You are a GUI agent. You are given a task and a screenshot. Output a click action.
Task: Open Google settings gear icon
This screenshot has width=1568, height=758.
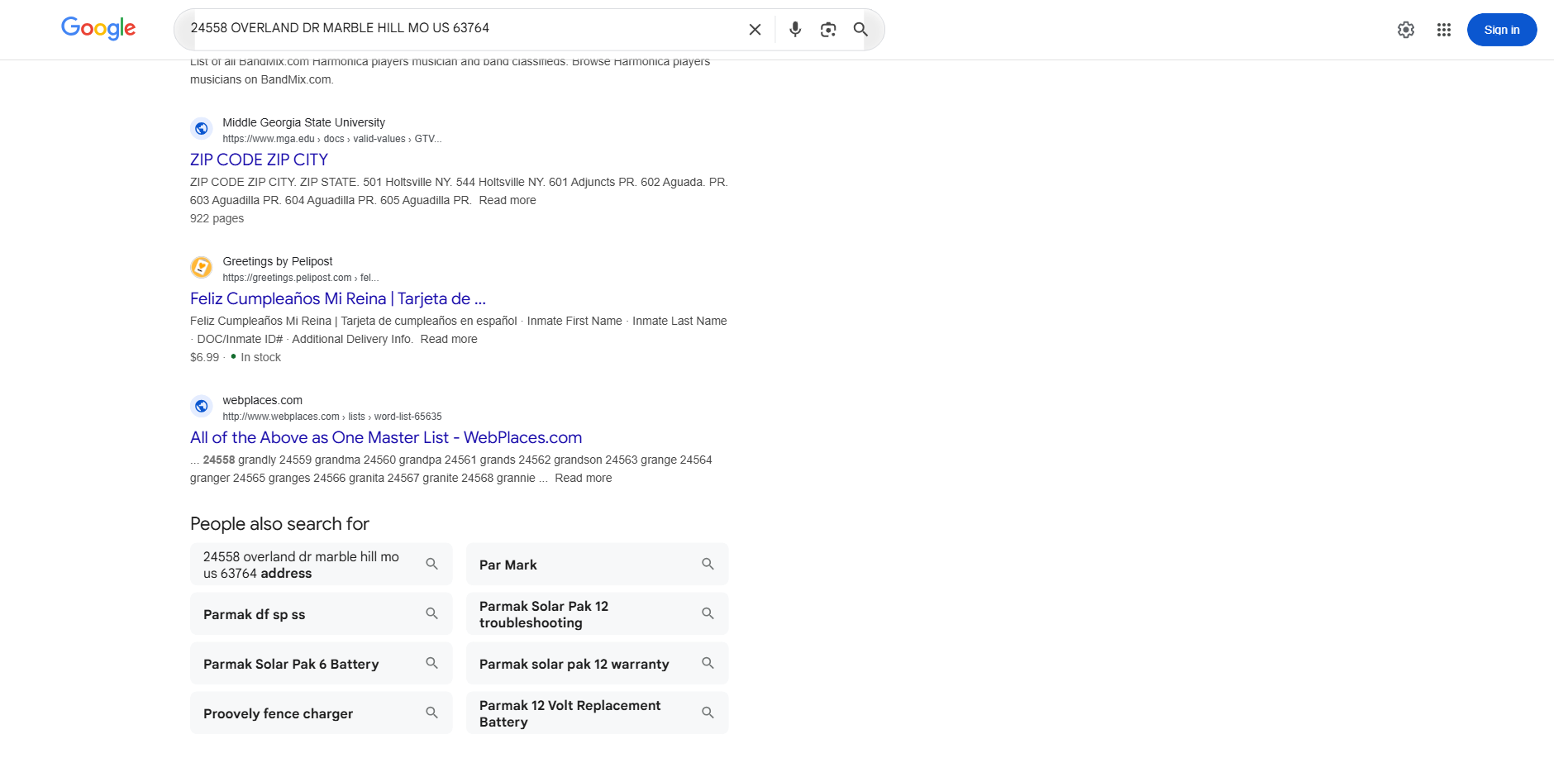1406,30
